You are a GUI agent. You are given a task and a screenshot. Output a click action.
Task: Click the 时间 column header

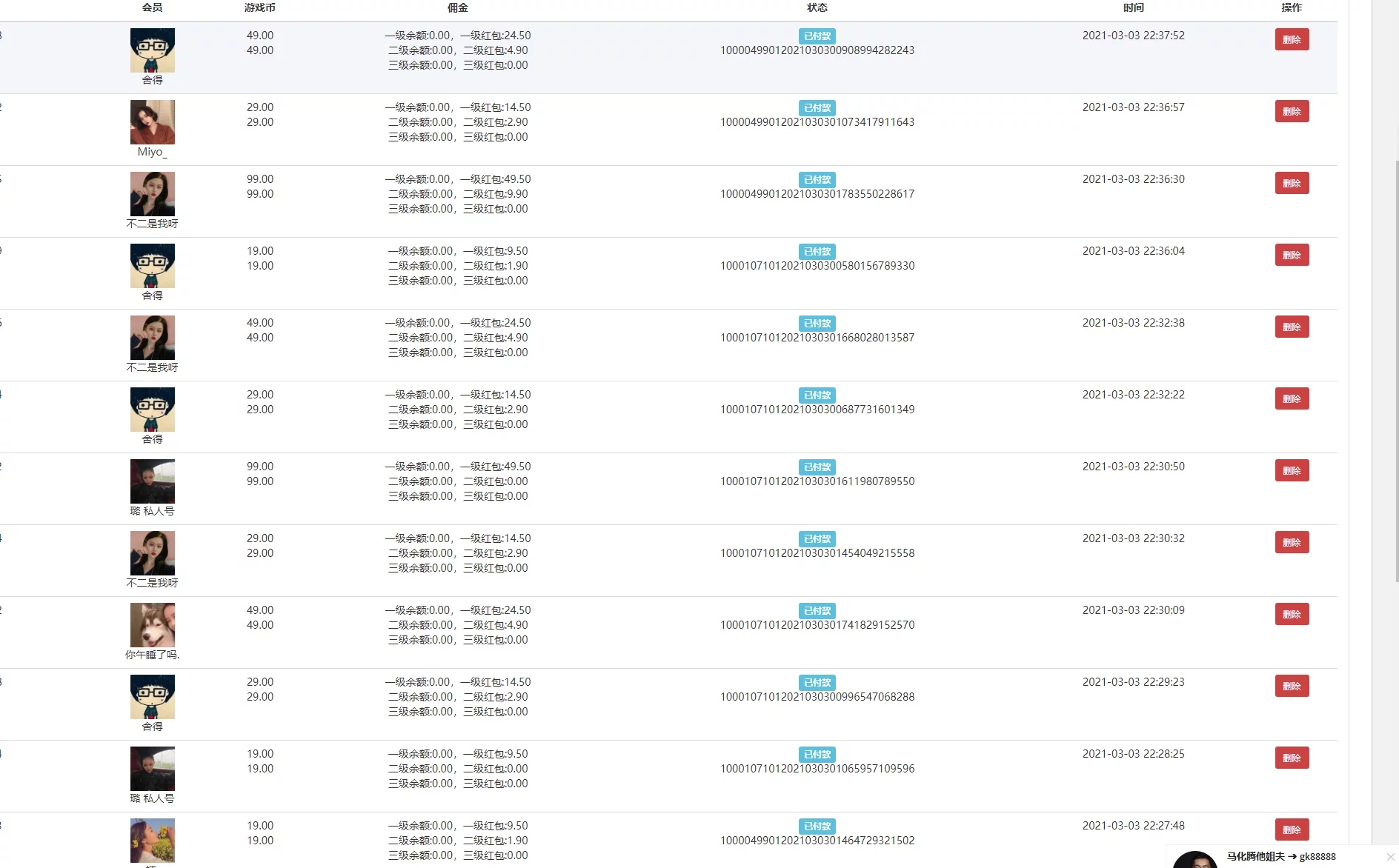[x=1133, y=7]
